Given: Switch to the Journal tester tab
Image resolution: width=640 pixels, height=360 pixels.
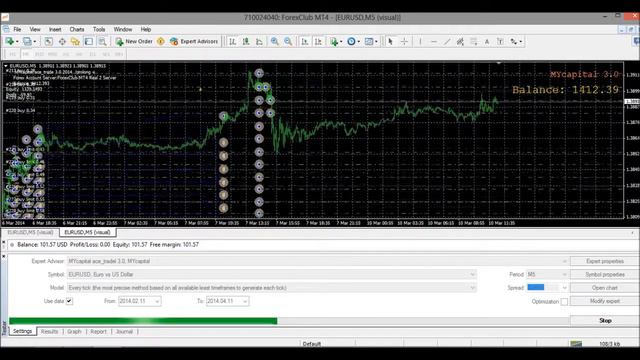Looking at the screenshot, I should coord(124,331).
